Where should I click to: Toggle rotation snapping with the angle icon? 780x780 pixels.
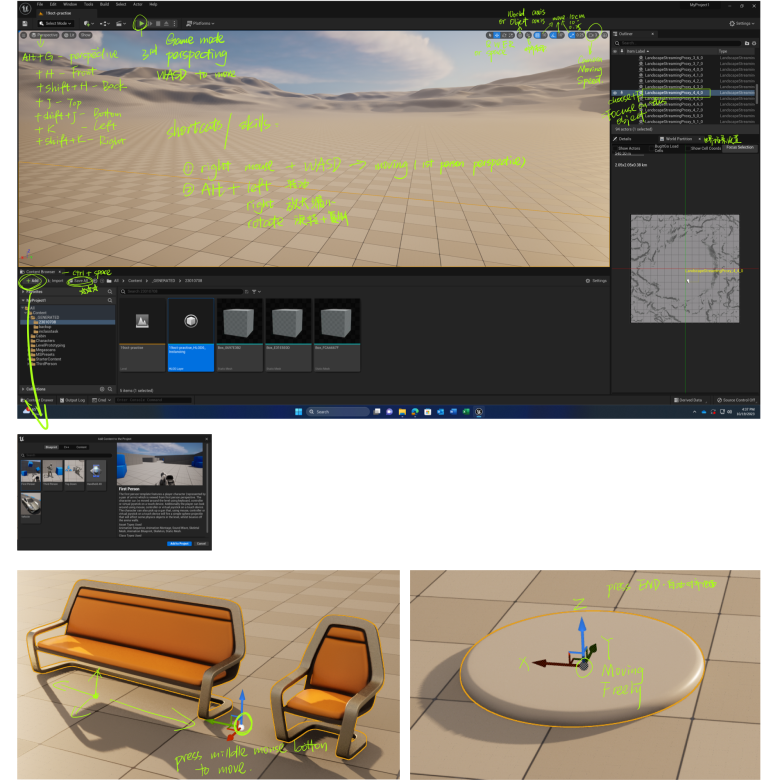pyautogui.click(x=553, y=35)
